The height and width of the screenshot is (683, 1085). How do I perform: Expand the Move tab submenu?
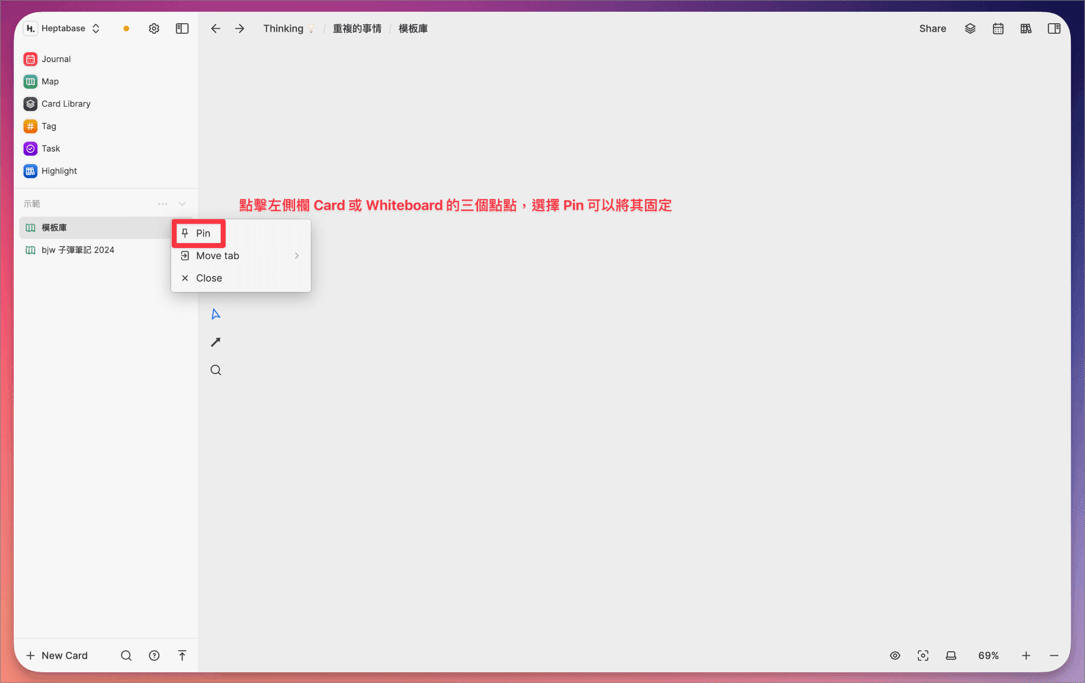tap(241, 255)
